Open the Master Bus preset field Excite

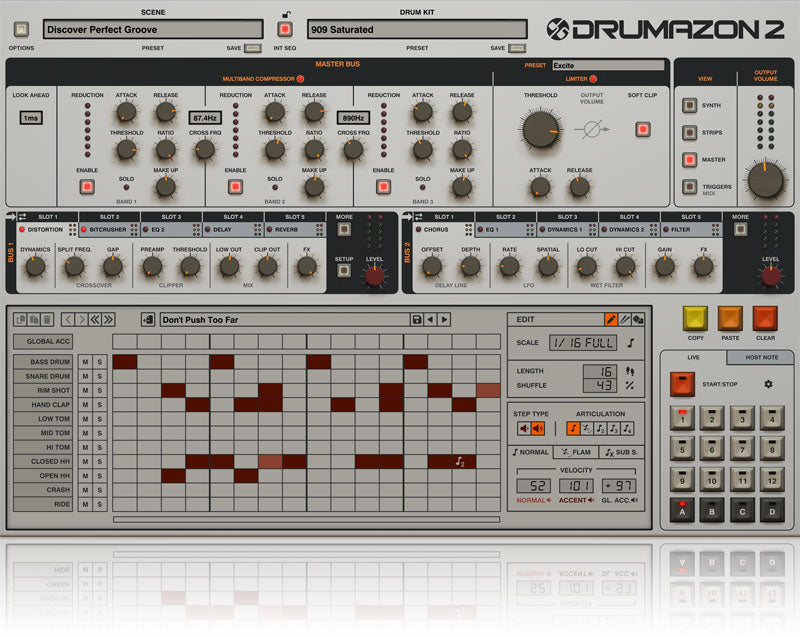(608, 65)
